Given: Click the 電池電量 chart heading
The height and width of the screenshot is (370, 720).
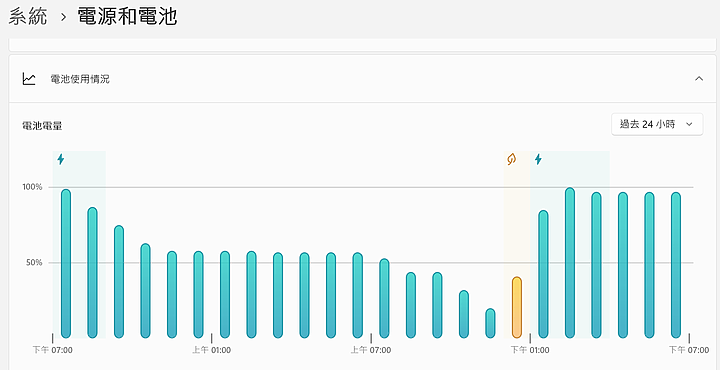Looking at the screenshot, I should coord(42,126).
